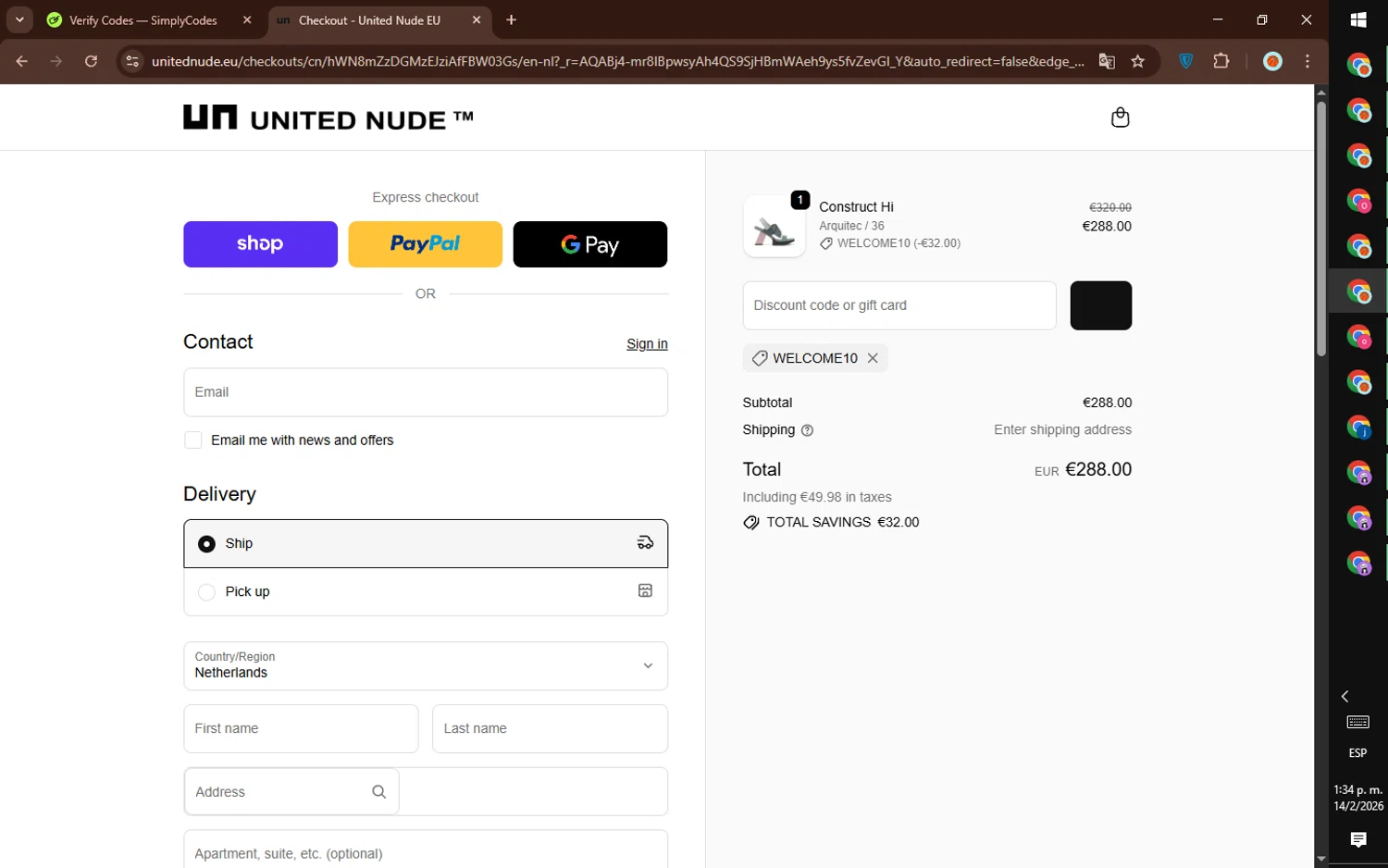
Task: Go back with the browser back arrow
Action: tap(22, 61)
